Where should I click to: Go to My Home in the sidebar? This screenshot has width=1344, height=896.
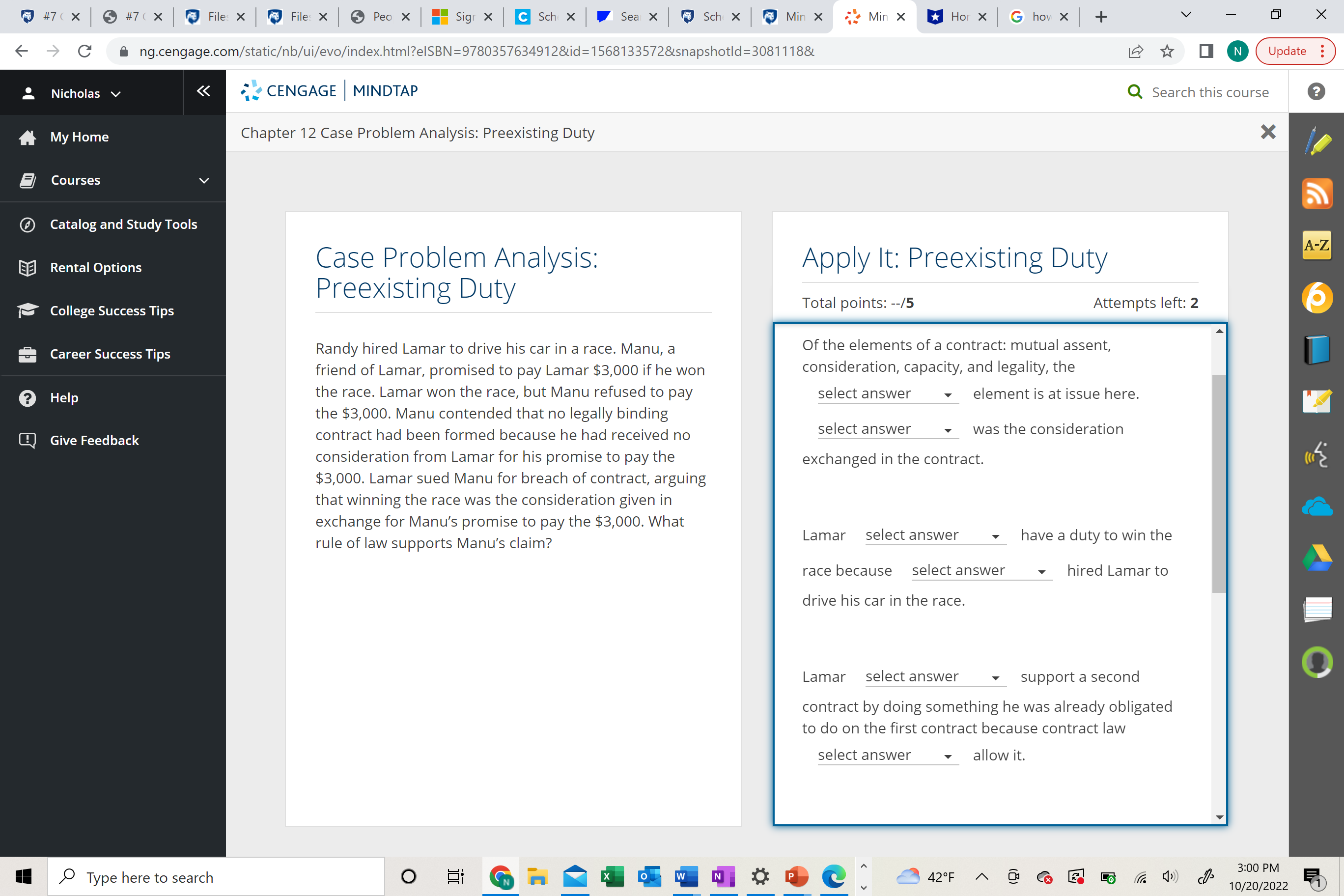coord(80,137)
